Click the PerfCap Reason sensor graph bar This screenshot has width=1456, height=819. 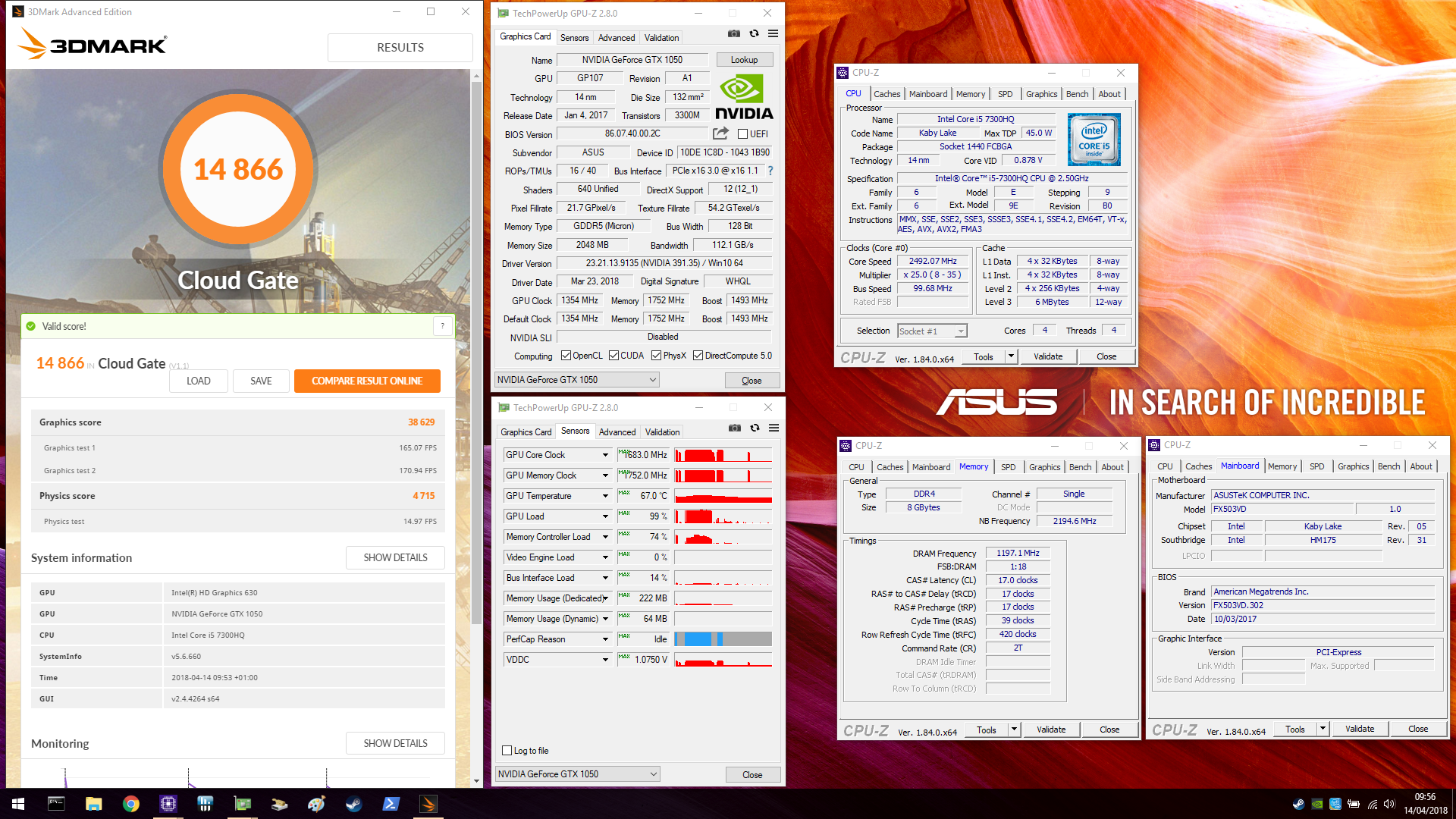coord(723,639)
